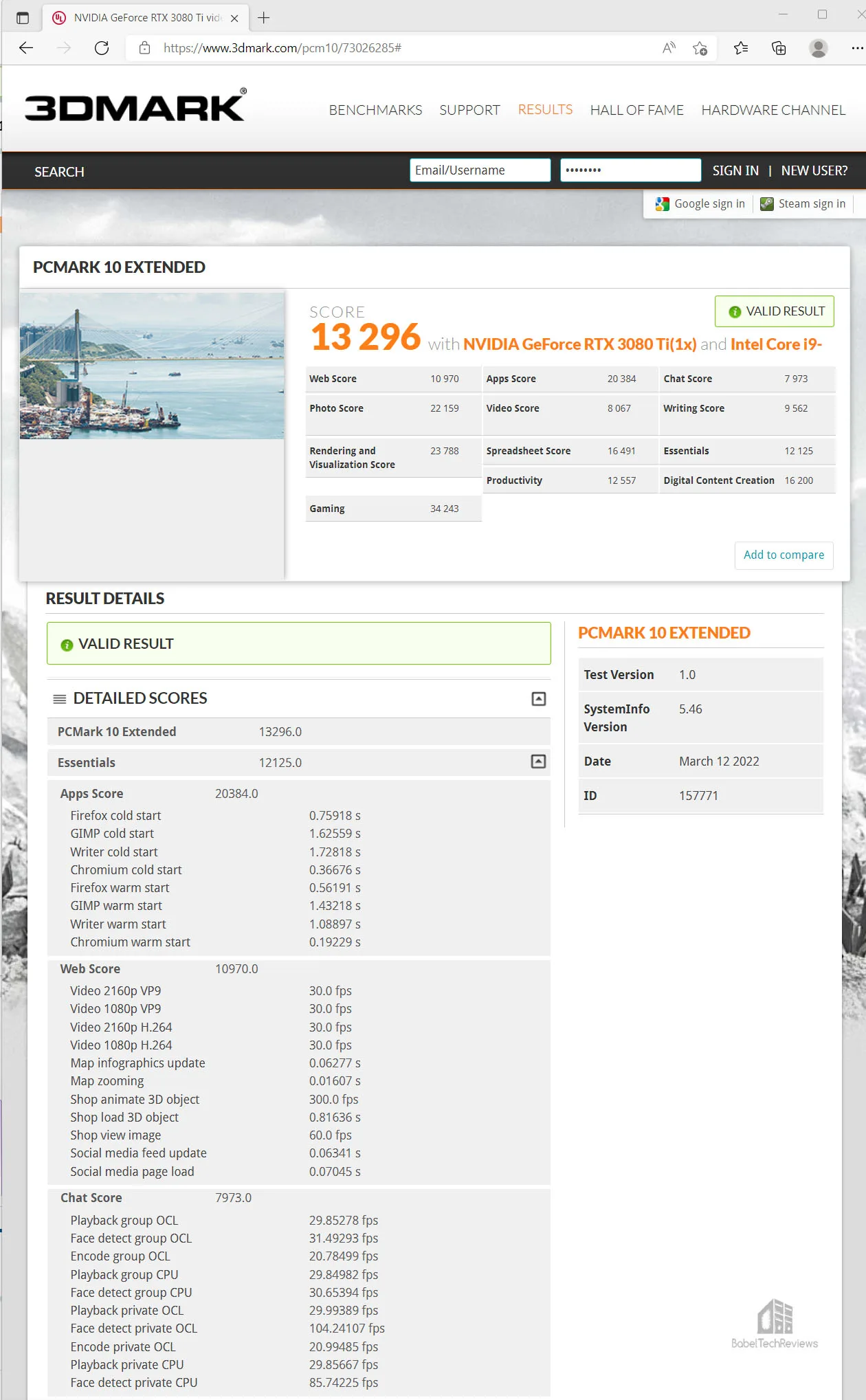This screenshot has height=1400, width=866.
Task: Sign in with Google
Action: [709, 204]
